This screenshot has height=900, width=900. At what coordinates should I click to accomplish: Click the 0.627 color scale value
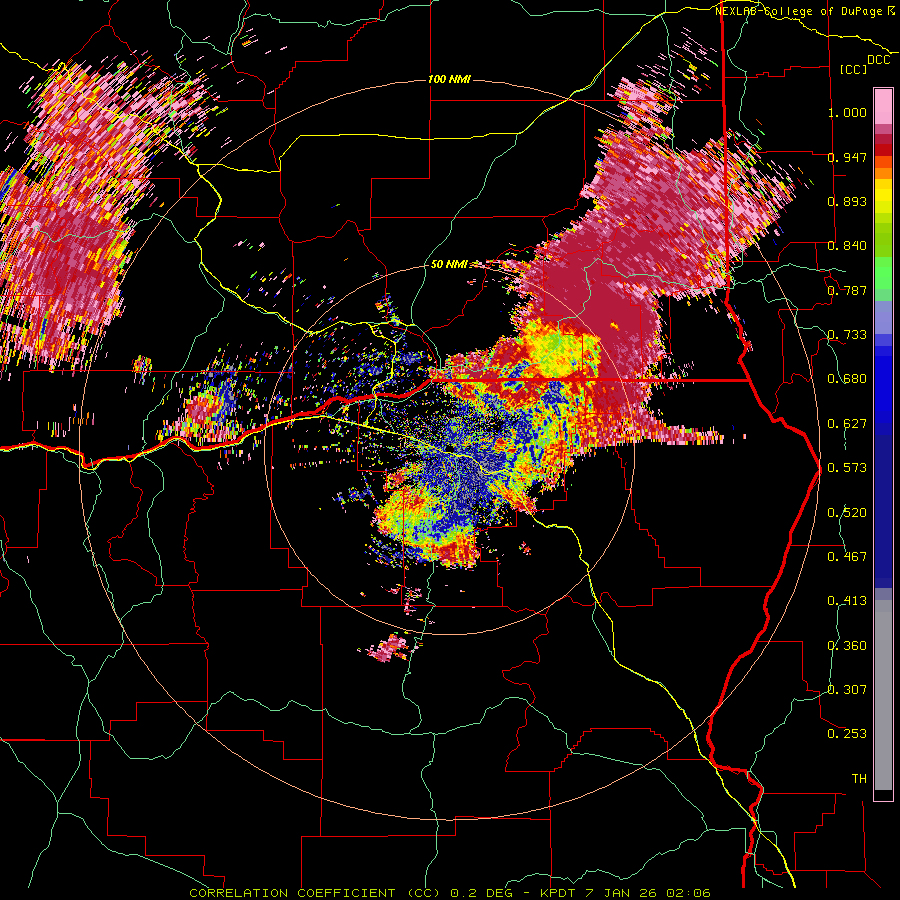tap(847, 424)
